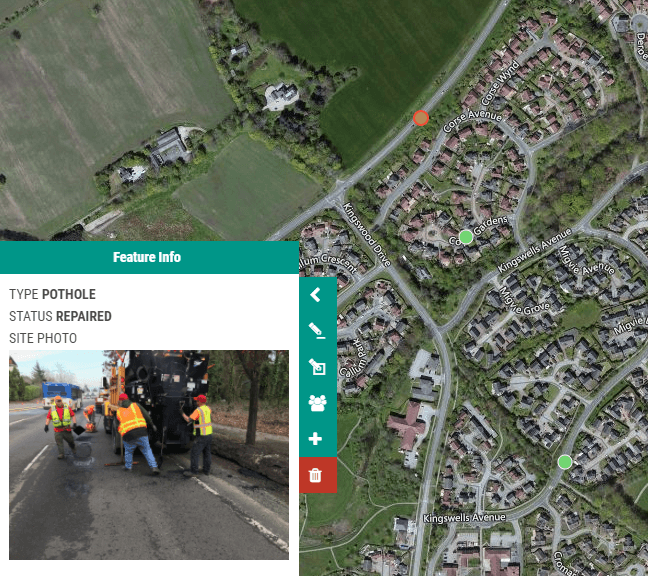This screenshot has height=576, width=648.
Task: Open the users group icon
Action: tap(317, 403)
